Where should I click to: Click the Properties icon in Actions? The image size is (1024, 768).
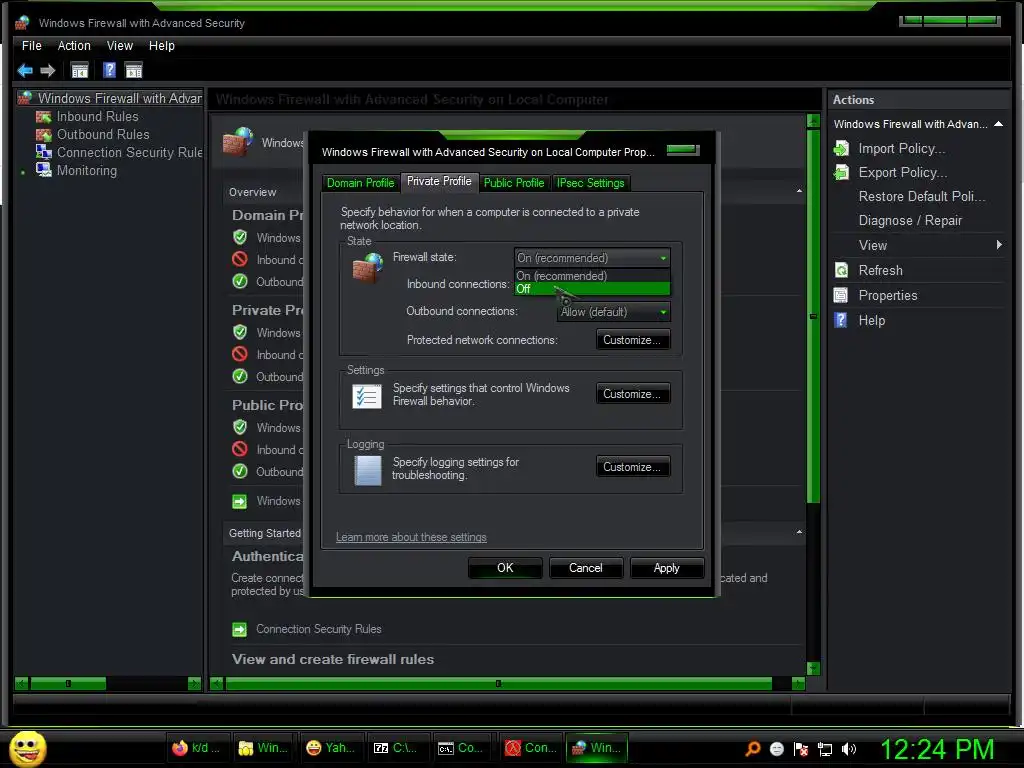(841, 295)
